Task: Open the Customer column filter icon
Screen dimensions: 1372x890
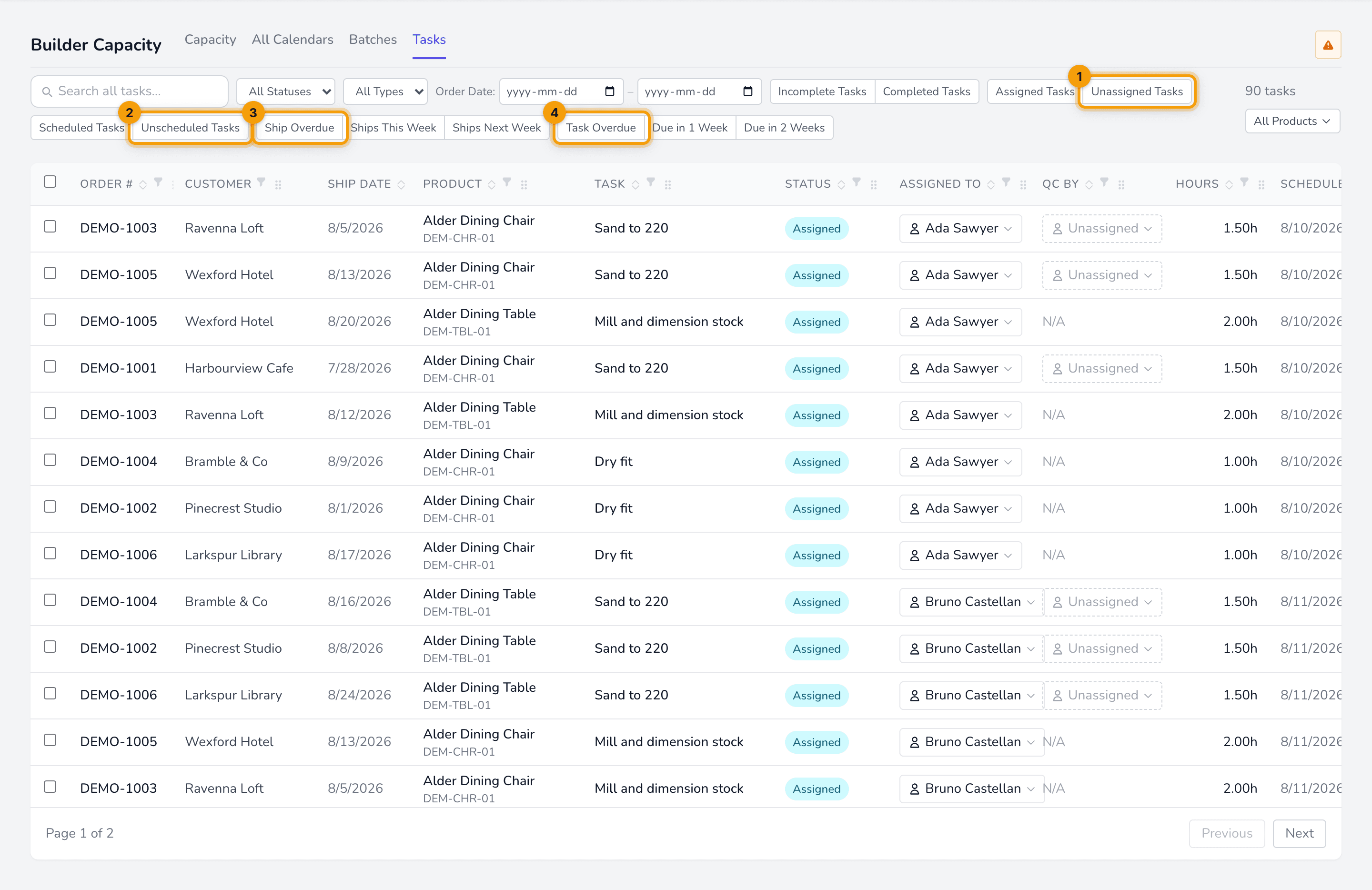Action: pyautogui.click(x=261, y=182)
